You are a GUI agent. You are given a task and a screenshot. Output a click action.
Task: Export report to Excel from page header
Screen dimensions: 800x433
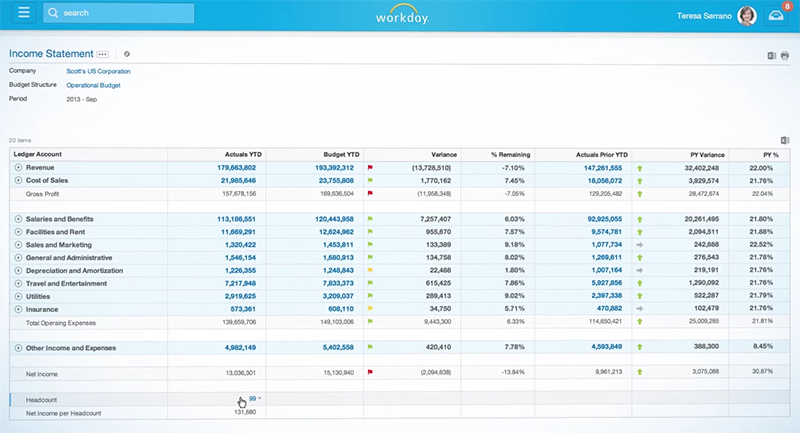771,55
